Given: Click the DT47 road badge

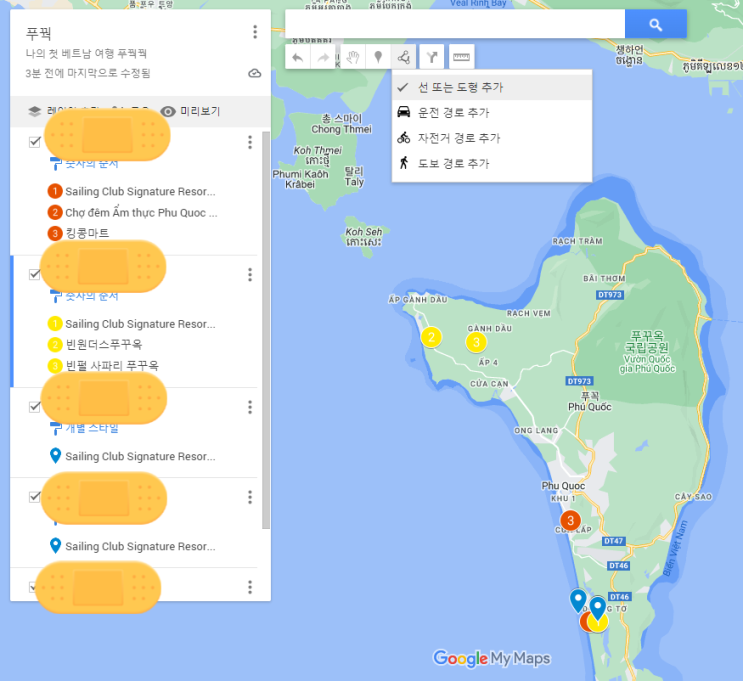Looking at the screenshot, I should point(613,541).
